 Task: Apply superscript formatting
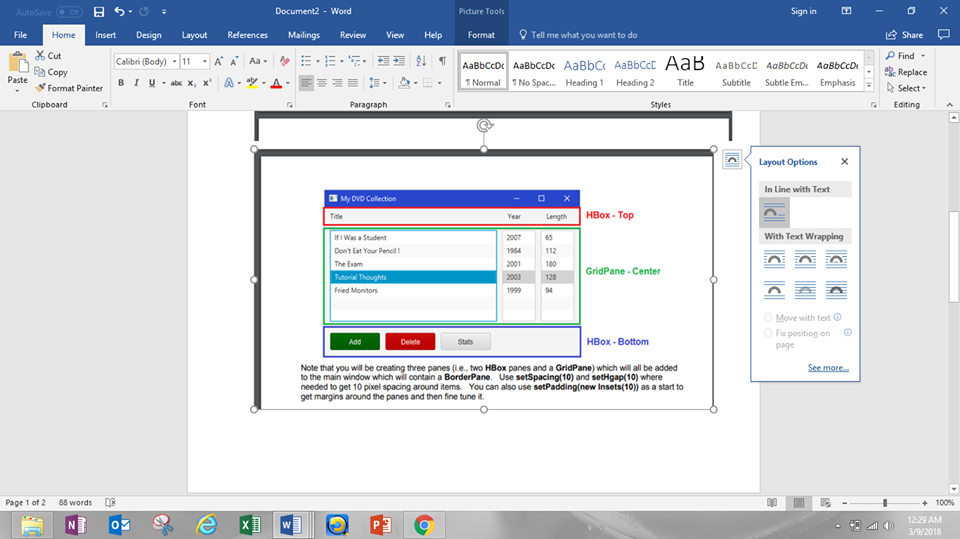[x=207, y=83]
